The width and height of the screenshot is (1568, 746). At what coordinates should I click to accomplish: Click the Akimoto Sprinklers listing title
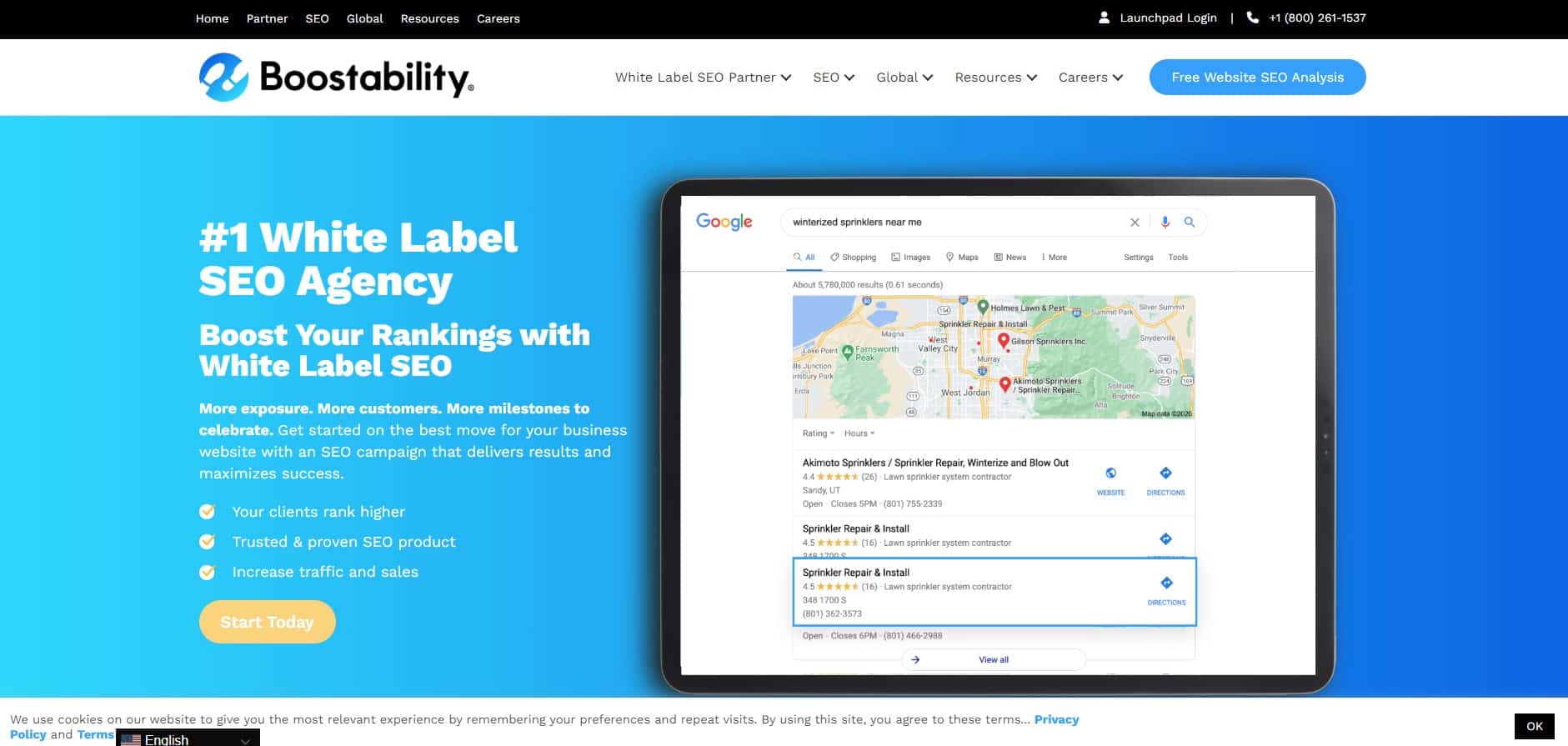(935, 463)
